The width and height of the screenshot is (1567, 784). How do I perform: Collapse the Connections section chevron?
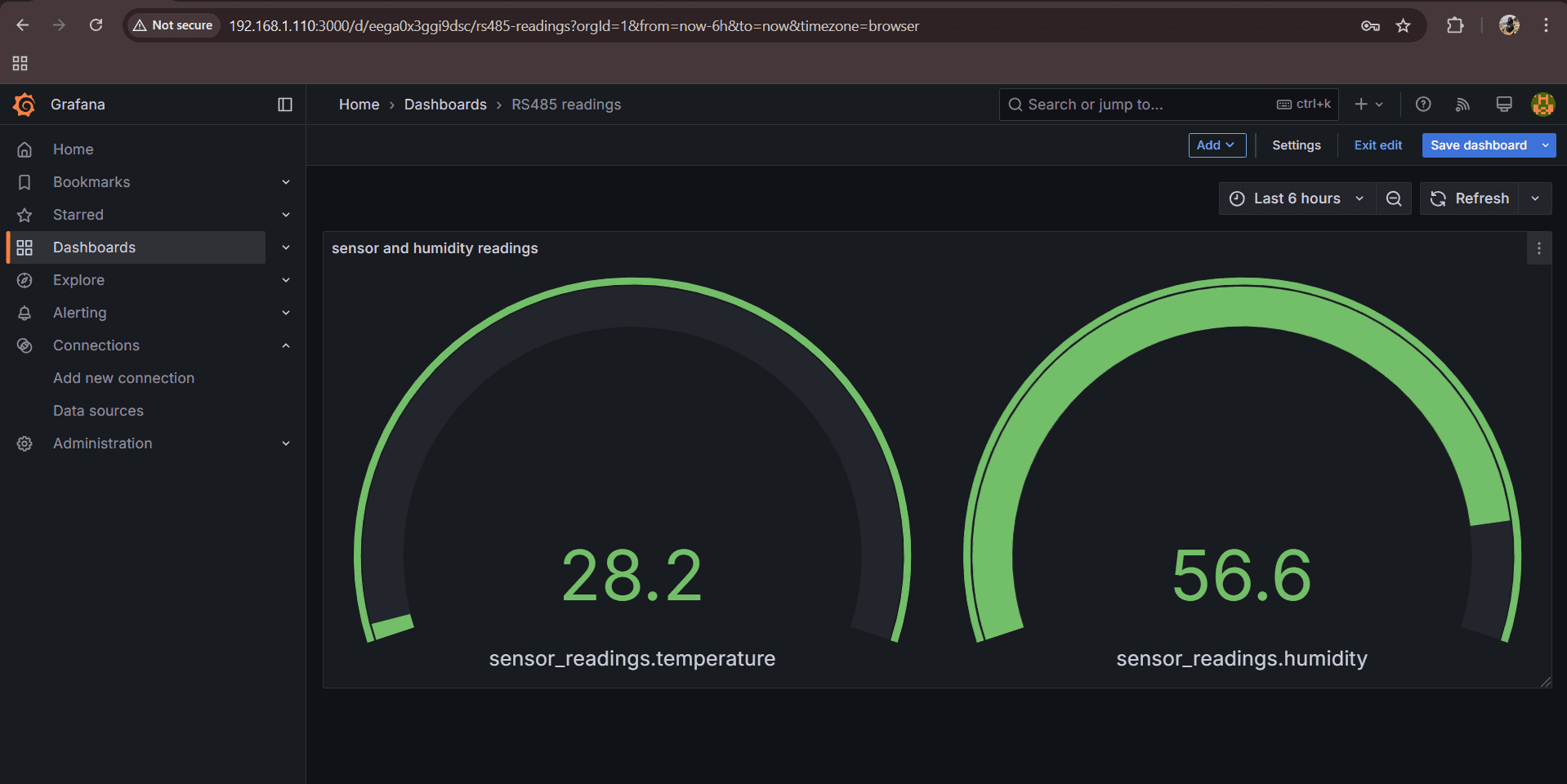[x=285, y=345]
